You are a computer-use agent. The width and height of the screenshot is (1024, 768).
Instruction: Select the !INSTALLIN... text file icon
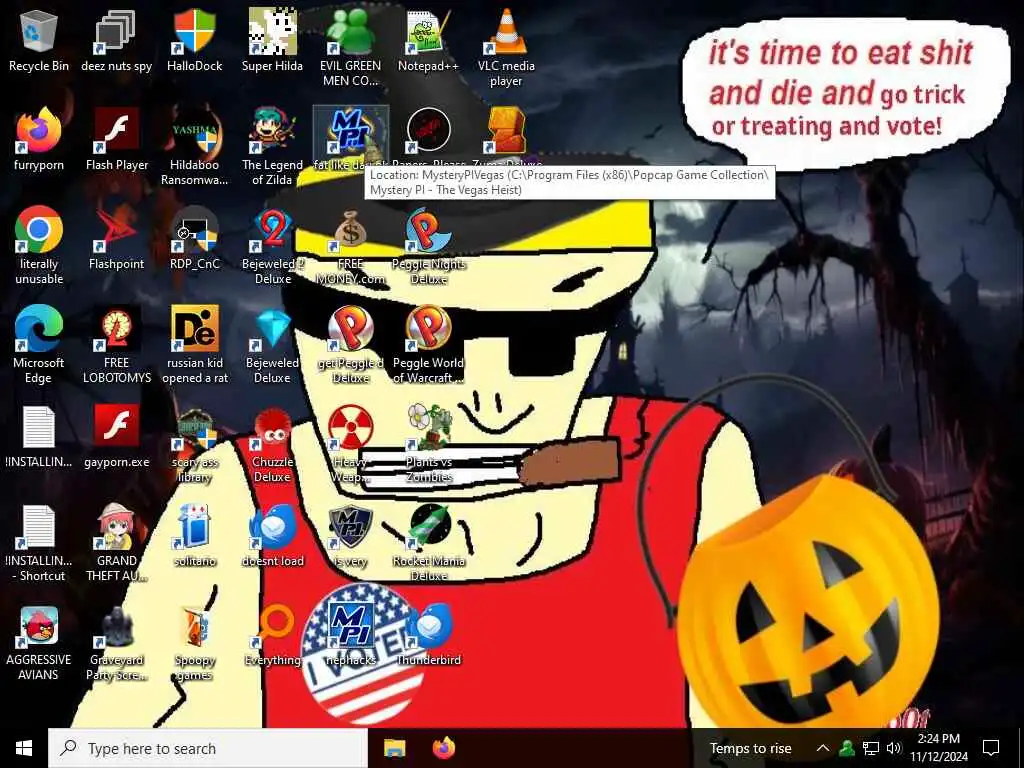point(39,436)
